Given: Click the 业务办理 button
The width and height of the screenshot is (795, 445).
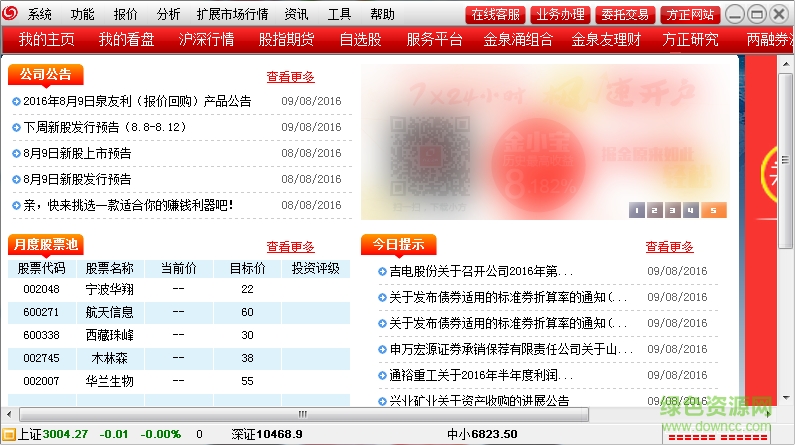Looking at the screenshot, I should click(x=560, y=15).
